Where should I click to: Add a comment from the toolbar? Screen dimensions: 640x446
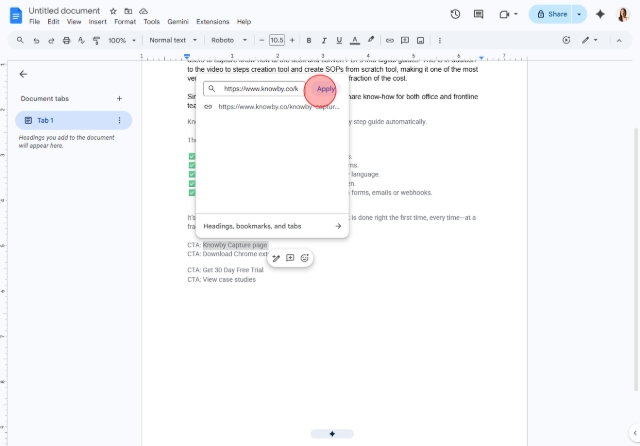point(405,40)
